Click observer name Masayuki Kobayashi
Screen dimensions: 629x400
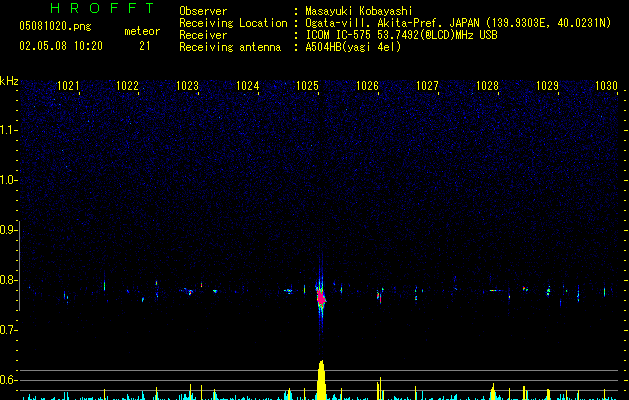point(359,11)
